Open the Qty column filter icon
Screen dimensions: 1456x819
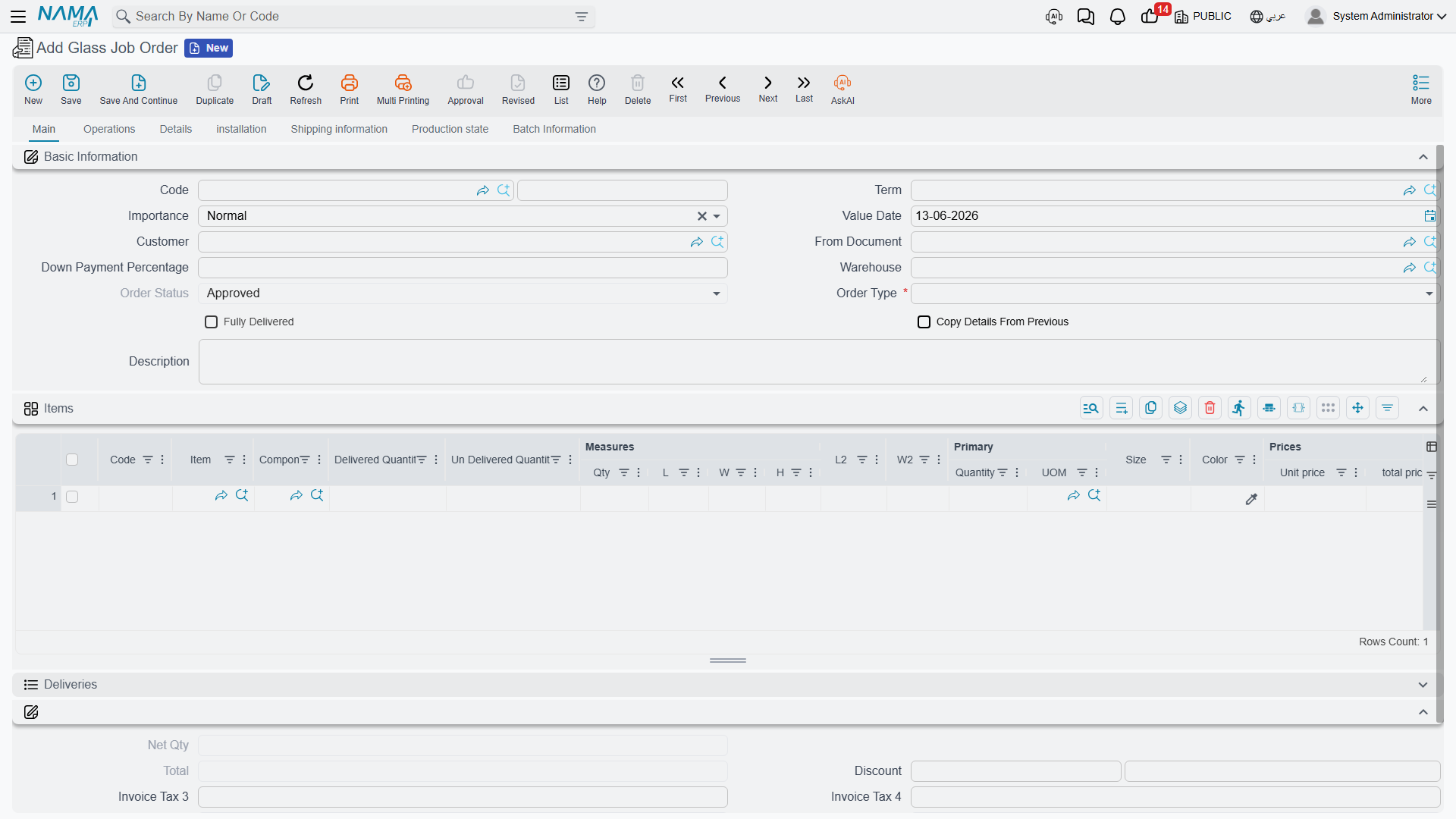click(624, 472)
